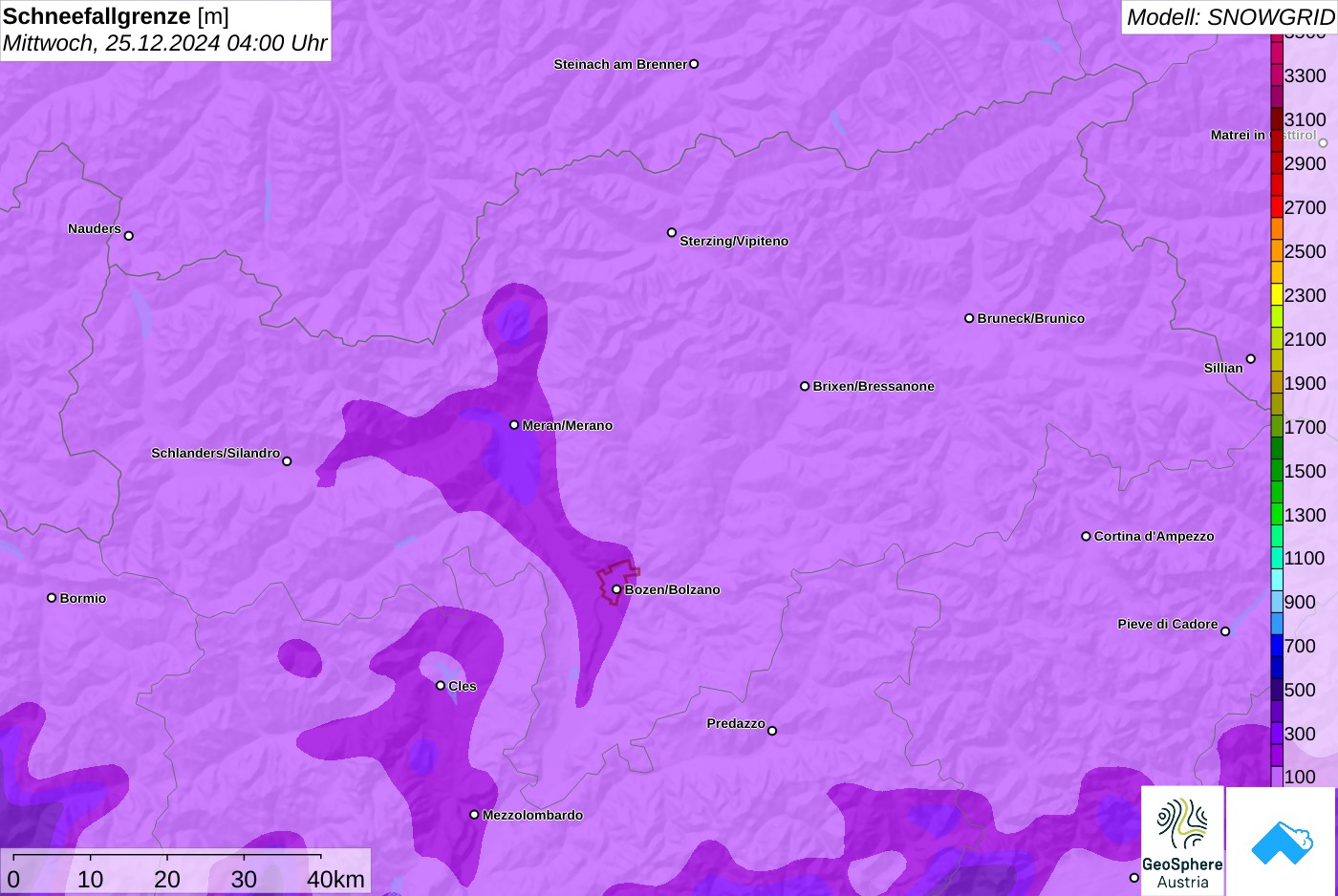
Task: Click the Modell: SNOWGRID label
Action: [1230, 17]
